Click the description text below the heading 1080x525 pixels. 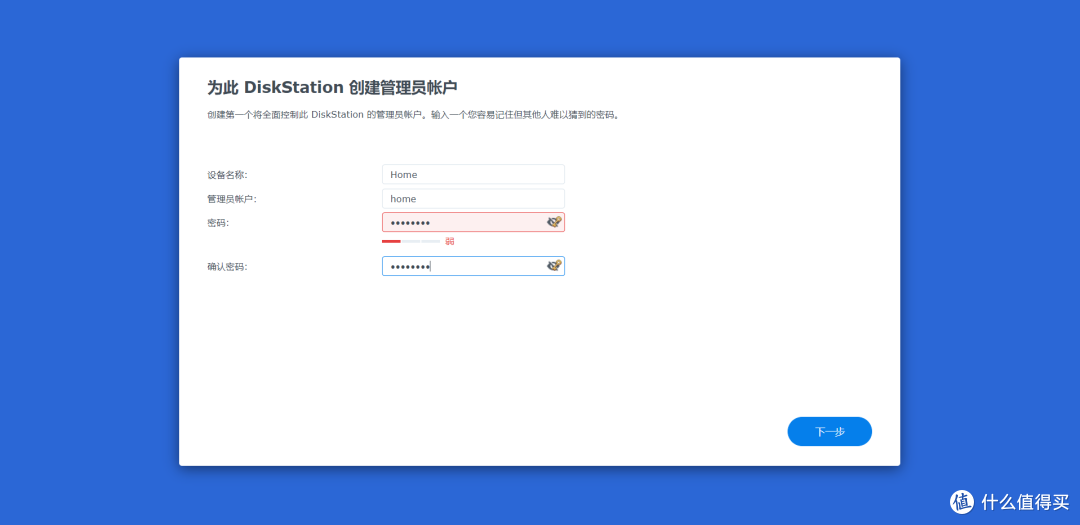[413, 115]
